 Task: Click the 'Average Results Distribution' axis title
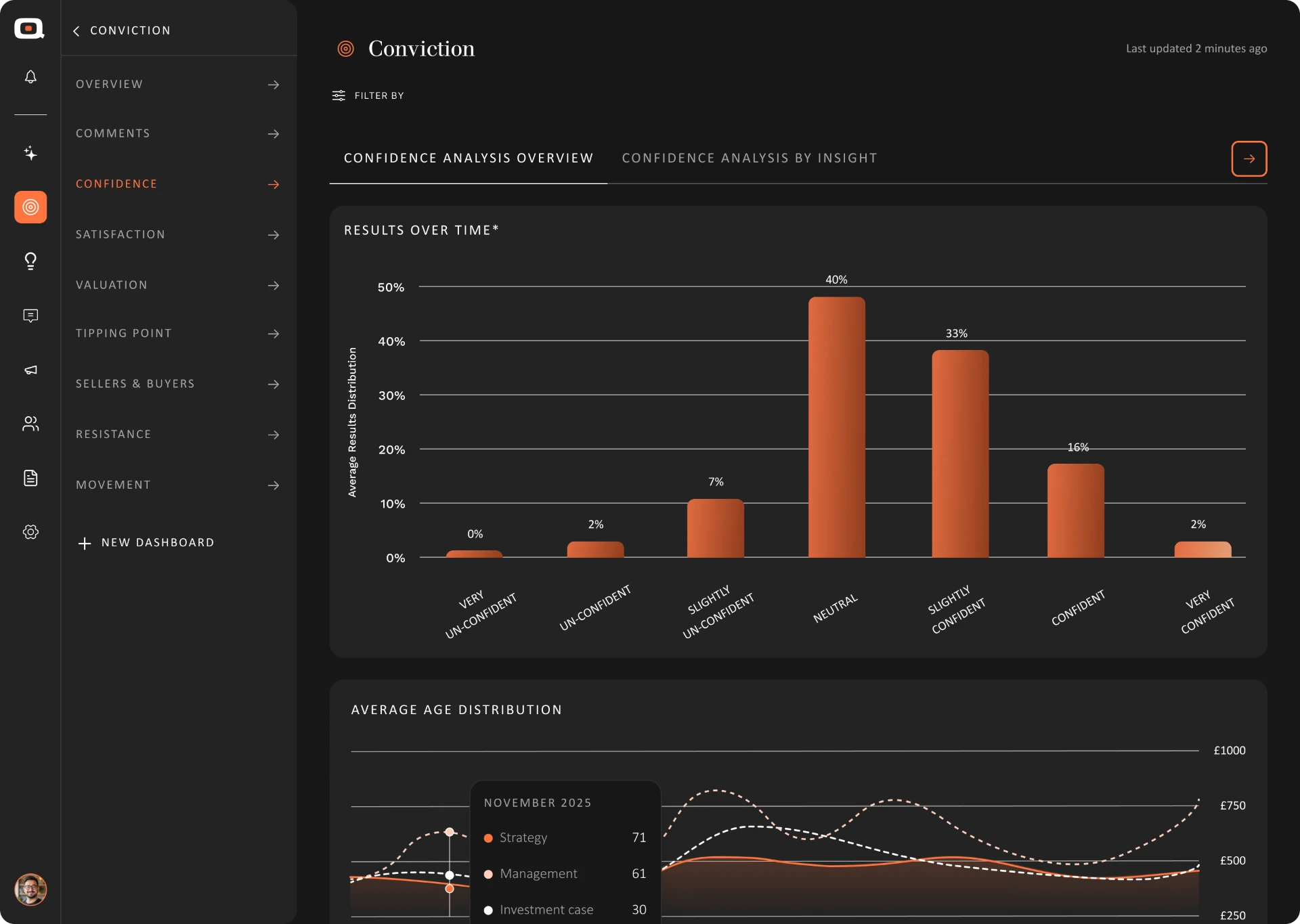(x=352, y=422)
